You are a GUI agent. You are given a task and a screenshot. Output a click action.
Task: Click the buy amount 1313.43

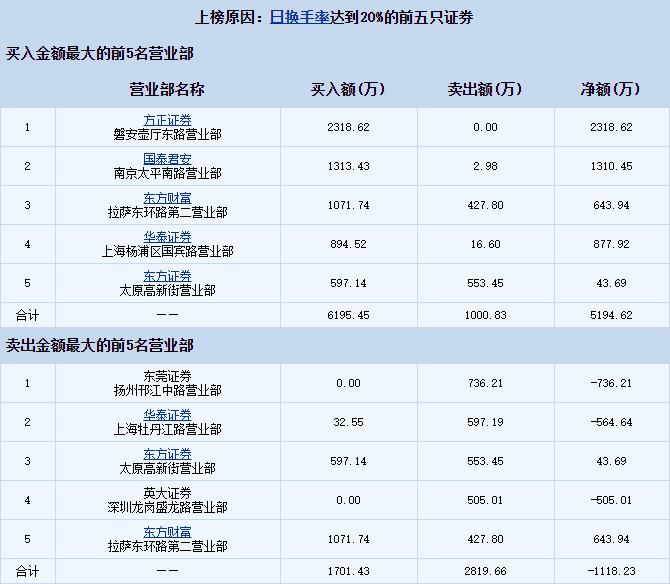[x=348, y=166]
